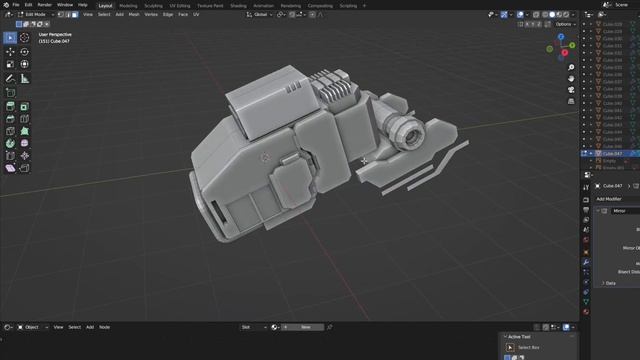Toggle camera view with camera icon
The width and height of the screenshot is (640, 360).
(x=571, y=90)
